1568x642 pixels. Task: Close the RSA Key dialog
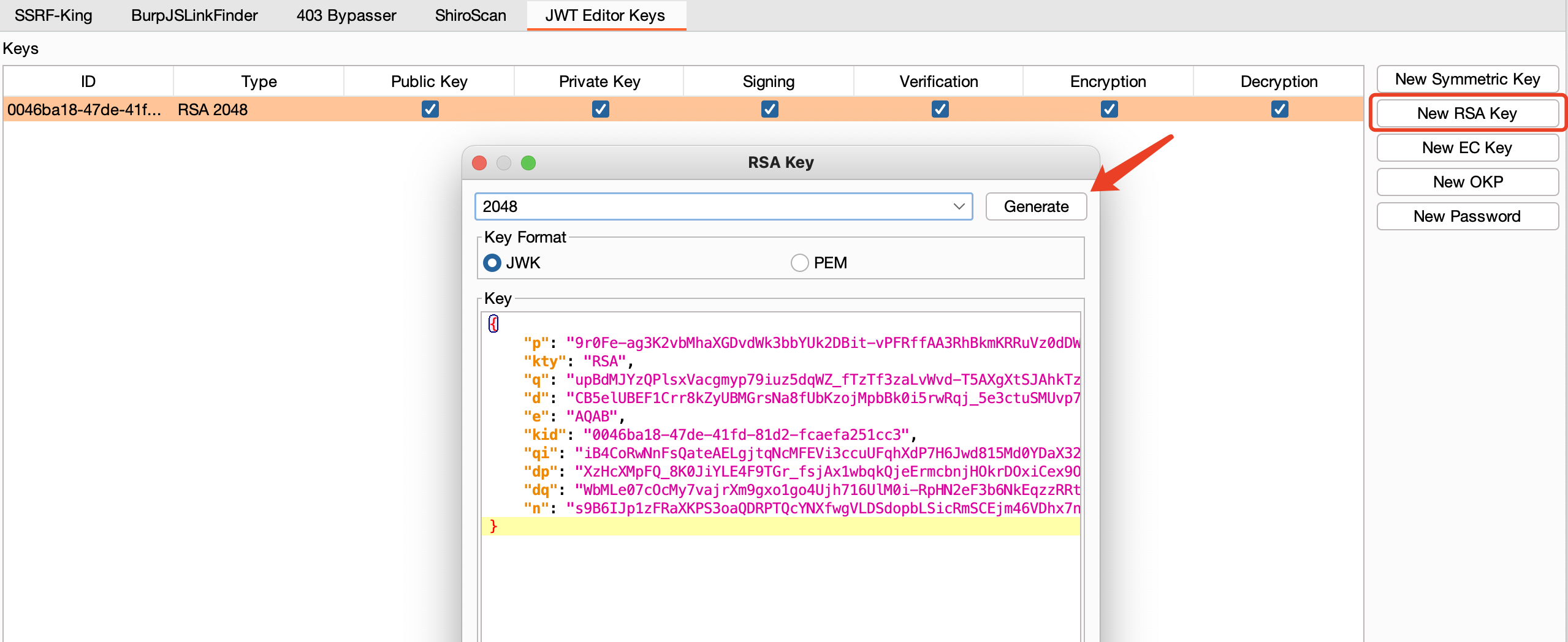479,163
